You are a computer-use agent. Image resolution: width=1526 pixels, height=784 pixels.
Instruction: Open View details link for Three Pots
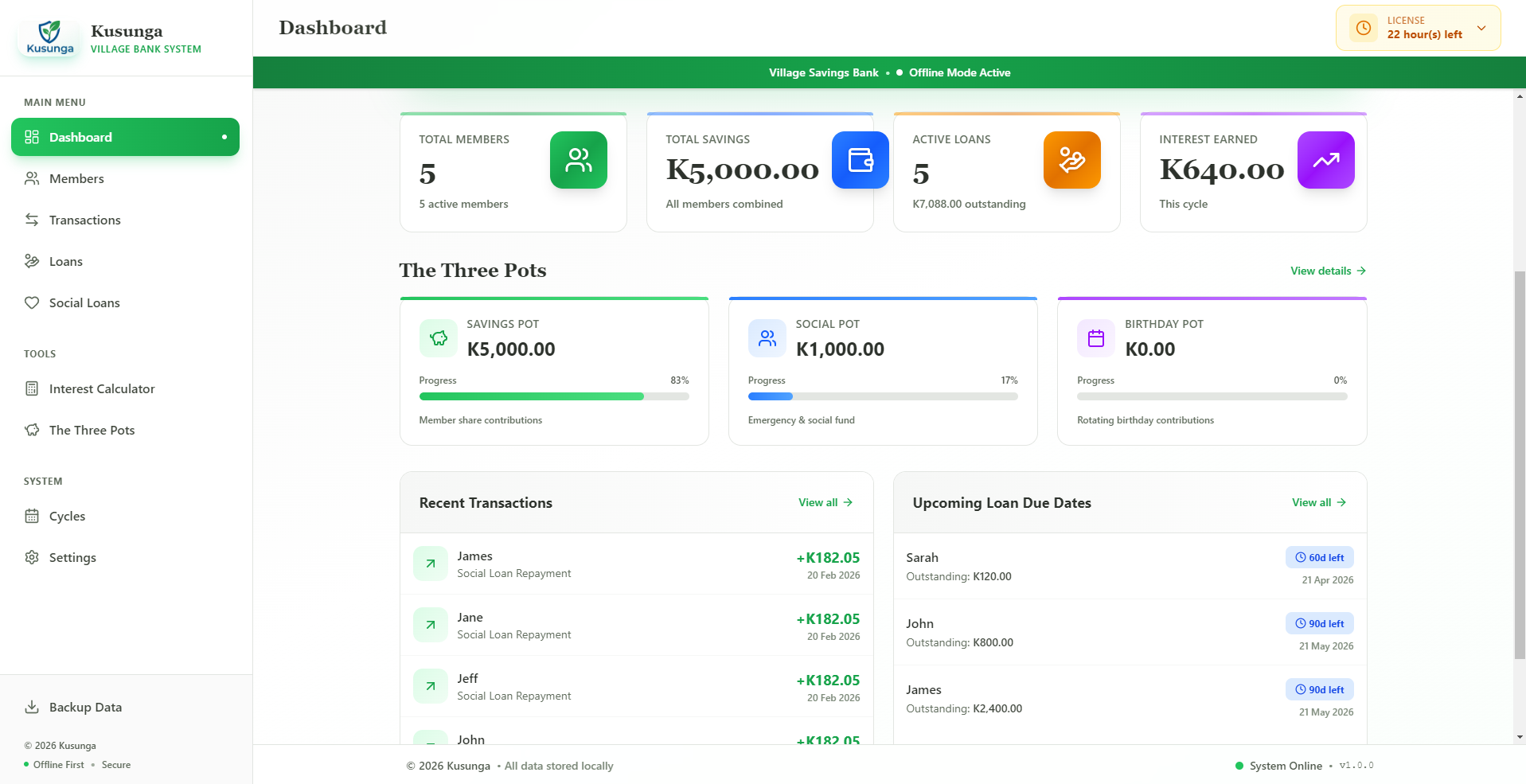click(x=1328, y=271)
